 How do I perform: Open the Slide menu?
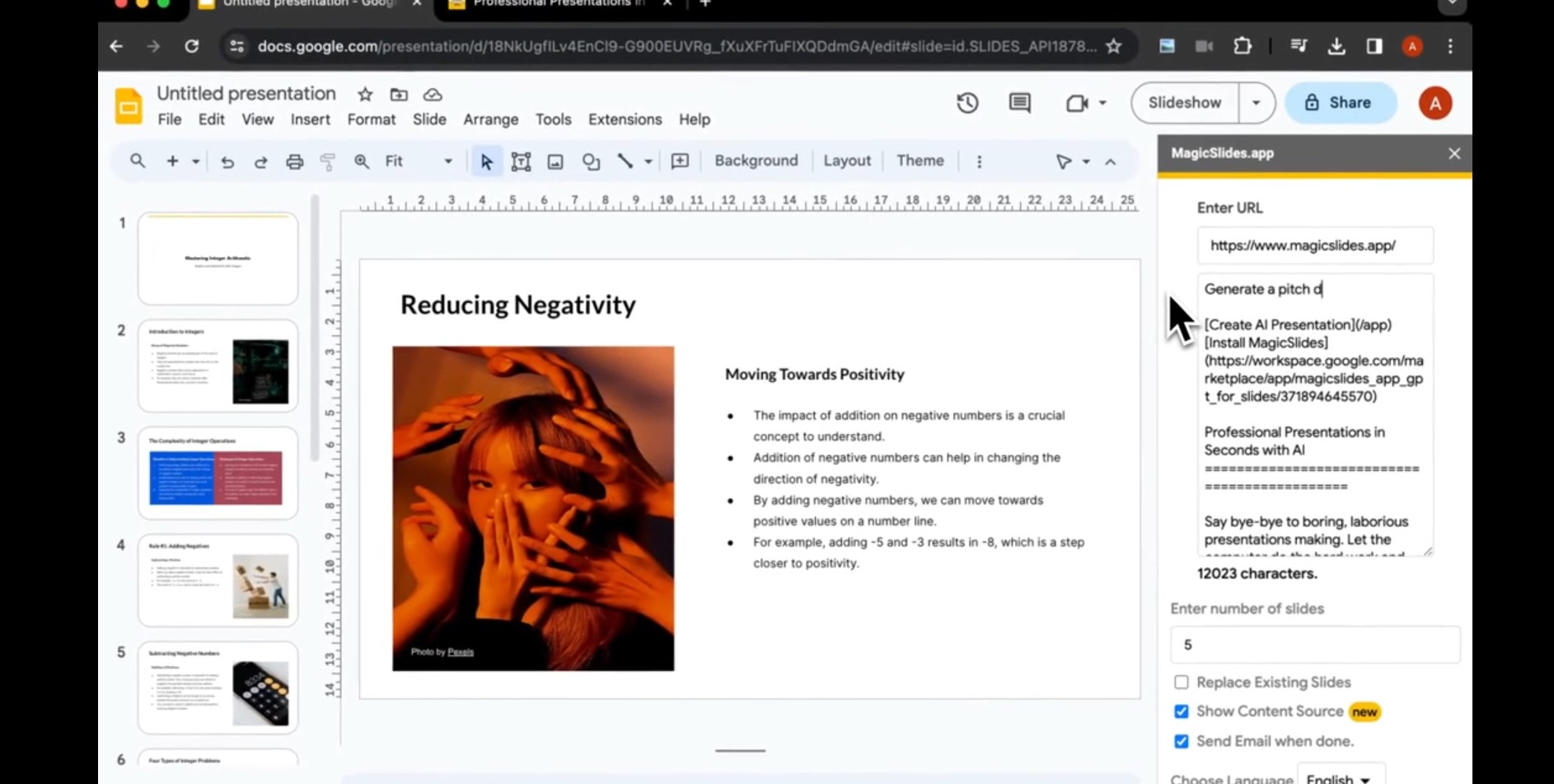429,119
